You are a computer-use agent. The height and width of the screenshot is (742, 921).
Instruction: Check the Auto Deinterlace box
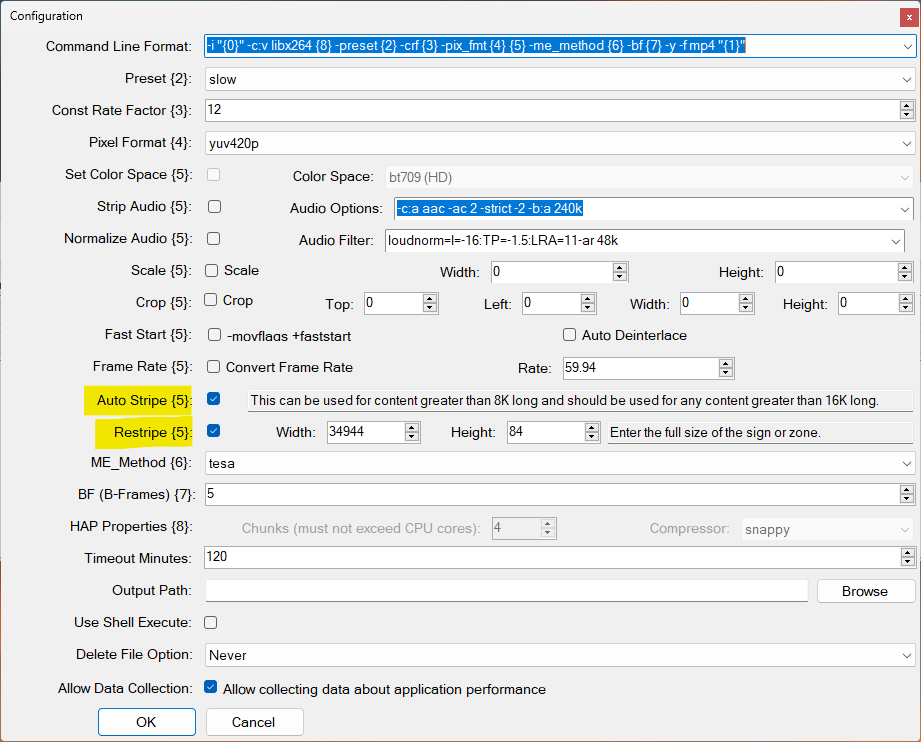[570, 335]
